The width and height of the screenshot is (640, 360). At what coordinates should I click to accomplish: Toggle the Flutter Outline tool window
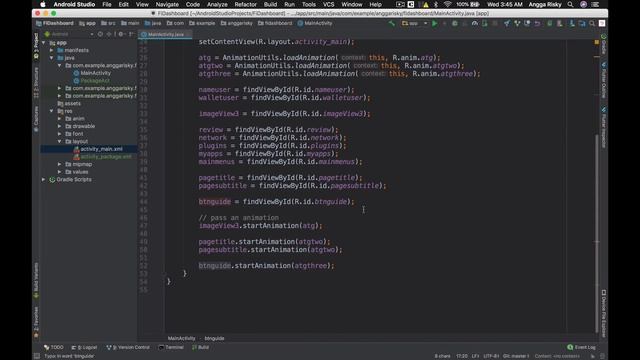[x=603, y=80]
